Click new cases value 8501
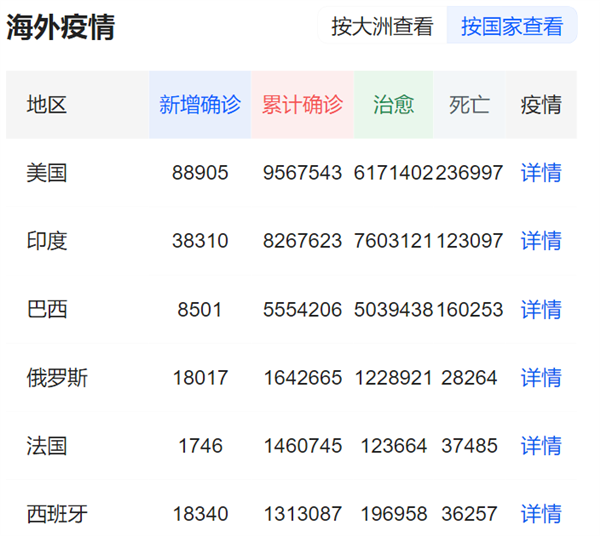The height and width of the screenshot is (536, 600). click(x=200, y=310)
